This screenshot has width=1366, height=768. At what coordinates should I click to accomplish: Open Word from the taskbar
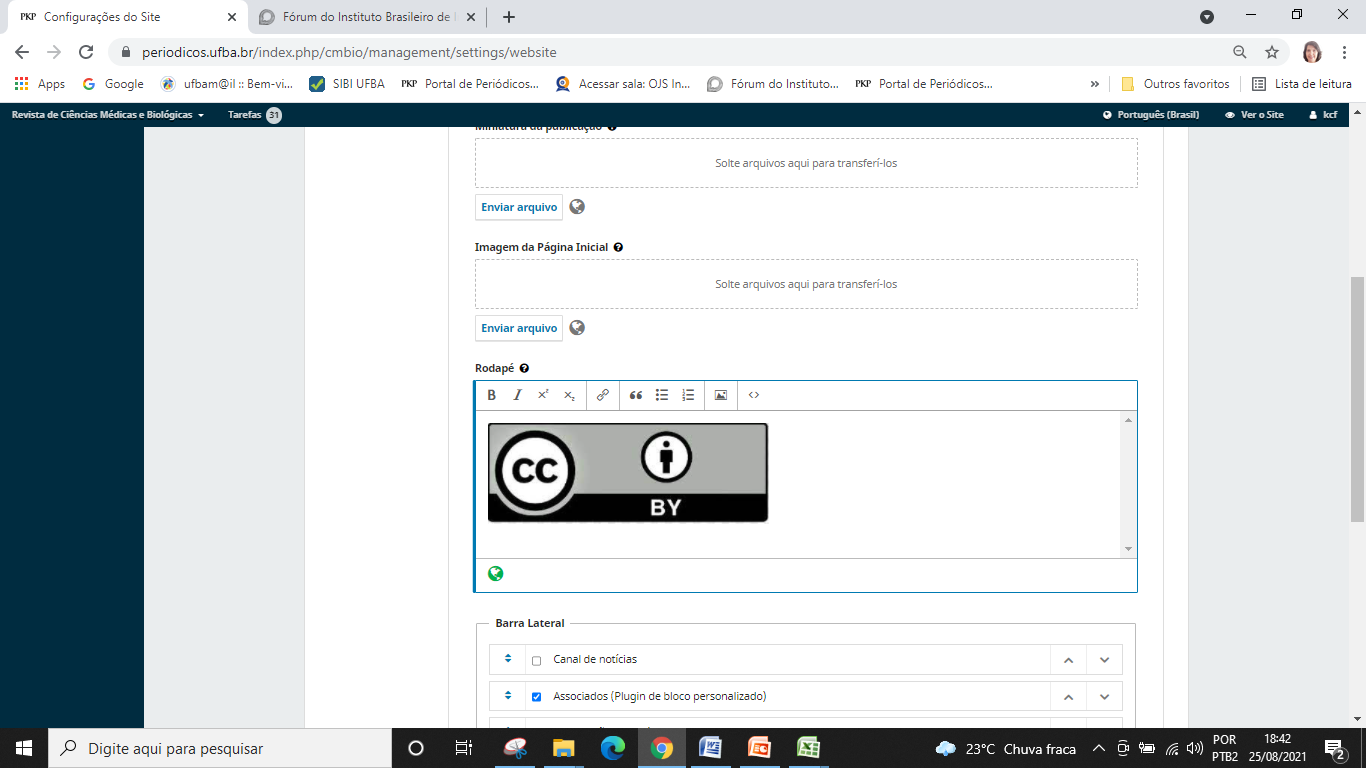(710, 748)
